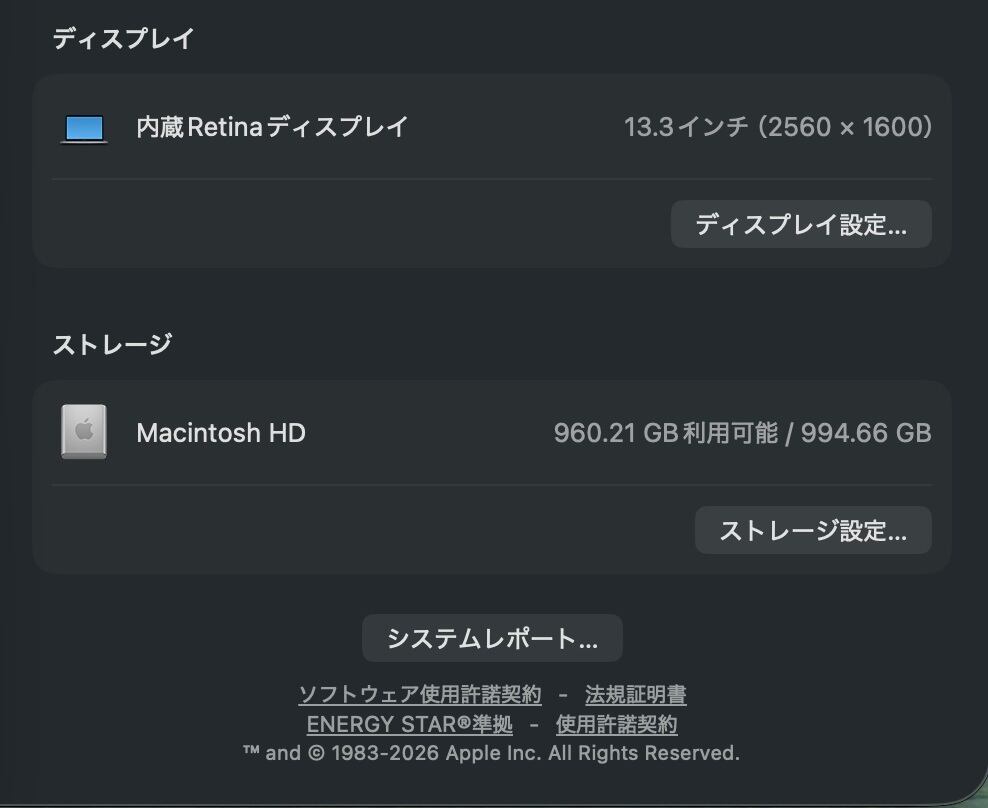Click the ディスプレイ section heading
The image size is (988, 808).
tap(123, 39)
